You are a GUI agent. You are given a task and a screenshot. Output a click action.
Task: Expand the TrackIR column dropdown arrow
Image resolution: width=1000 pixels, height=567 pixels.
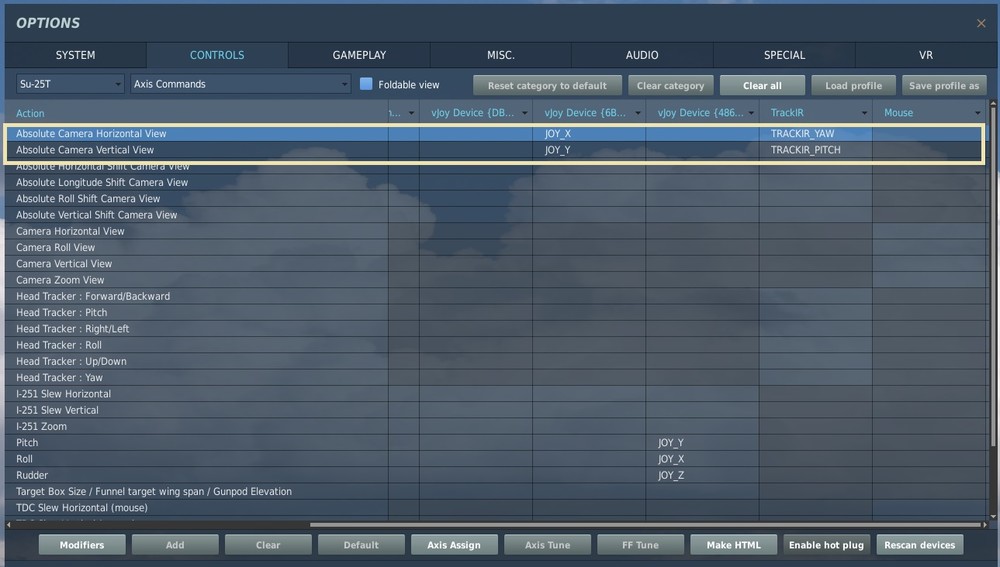click(x=864, y=114)
